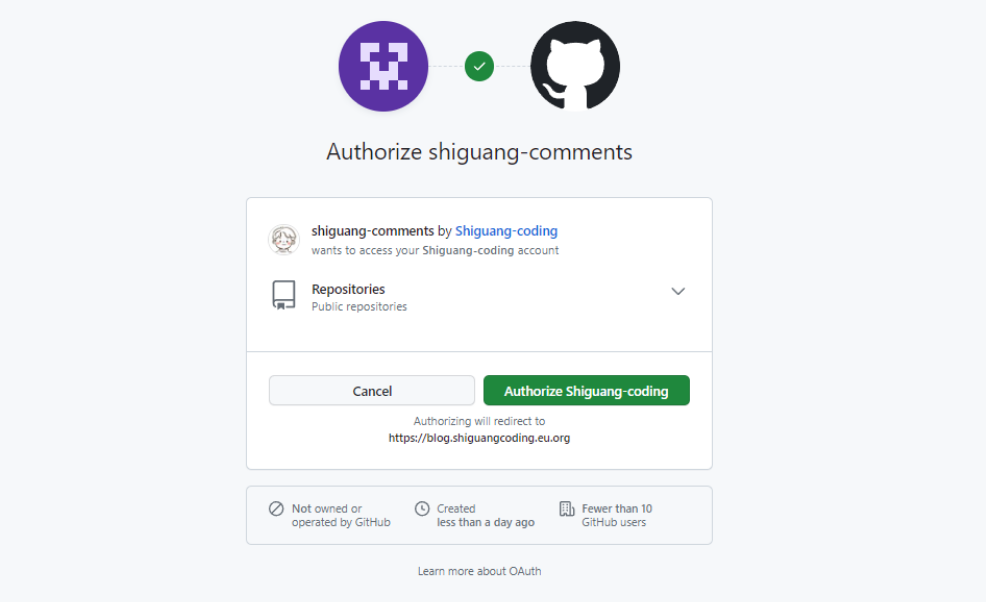This screenshot has width=986, height=602.
Task: Click 'Created less than a day ago' text
Action: [x=485, y=515]
